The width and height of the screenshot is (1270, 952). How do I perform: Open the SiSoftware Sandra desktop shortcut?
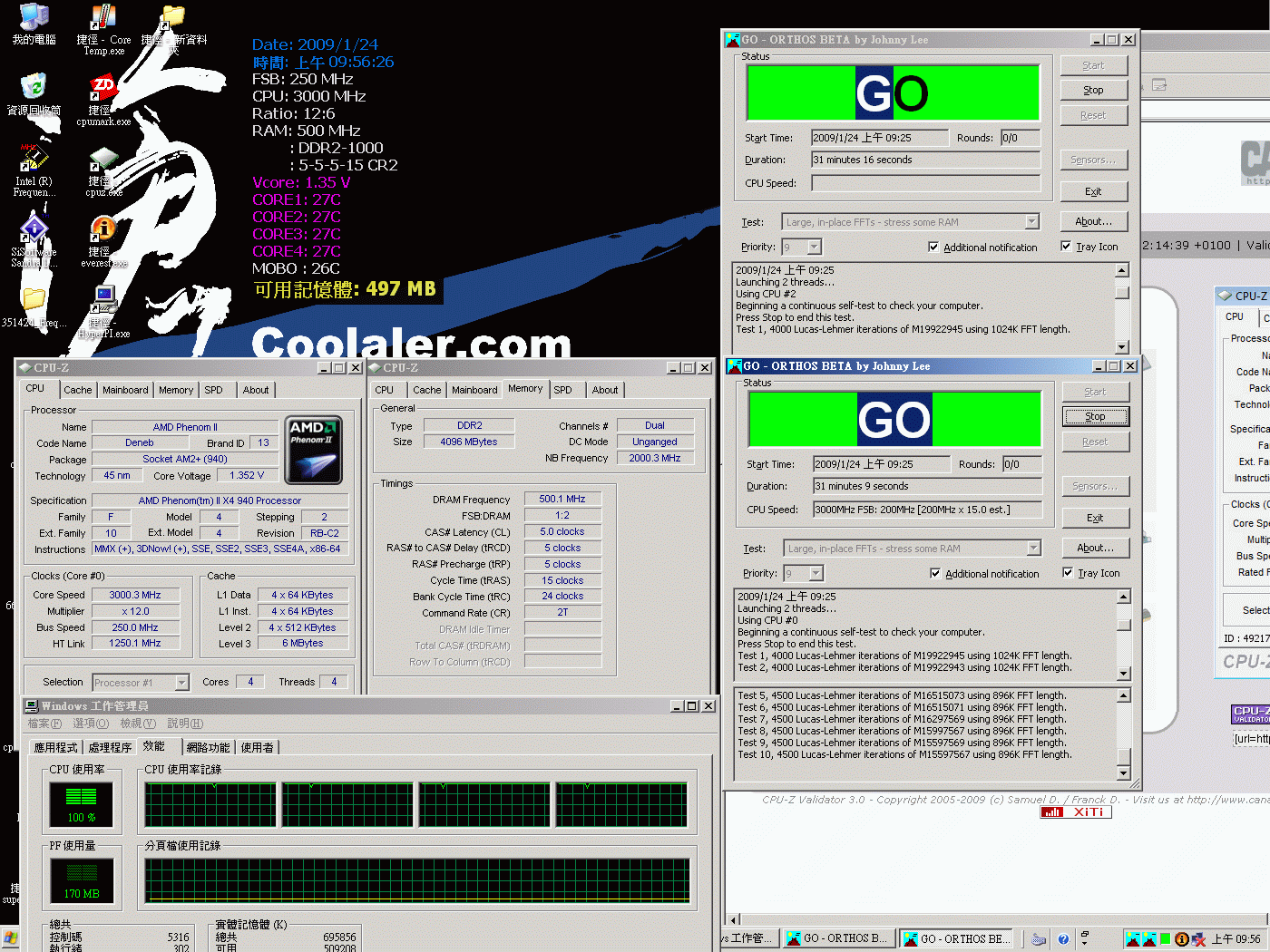(34, 228)
